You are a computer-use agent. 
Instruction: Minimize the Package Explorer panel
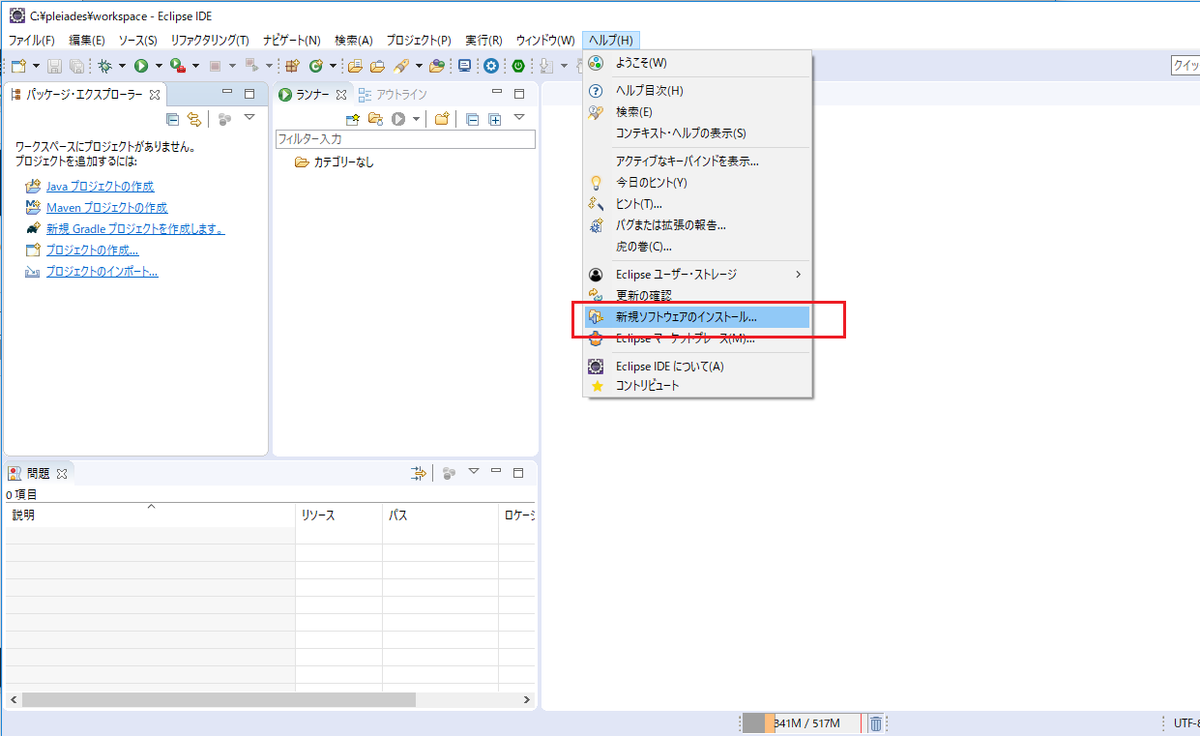tap(227, 93)
